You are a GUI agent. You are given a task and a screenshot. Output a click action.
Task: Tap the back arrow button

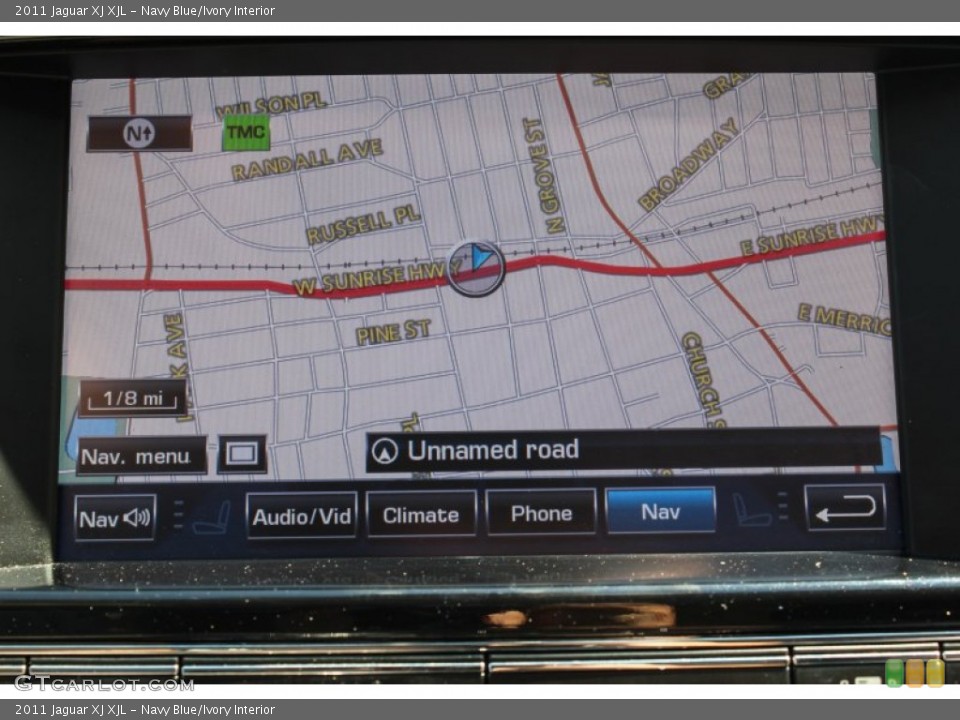point(845,507)
